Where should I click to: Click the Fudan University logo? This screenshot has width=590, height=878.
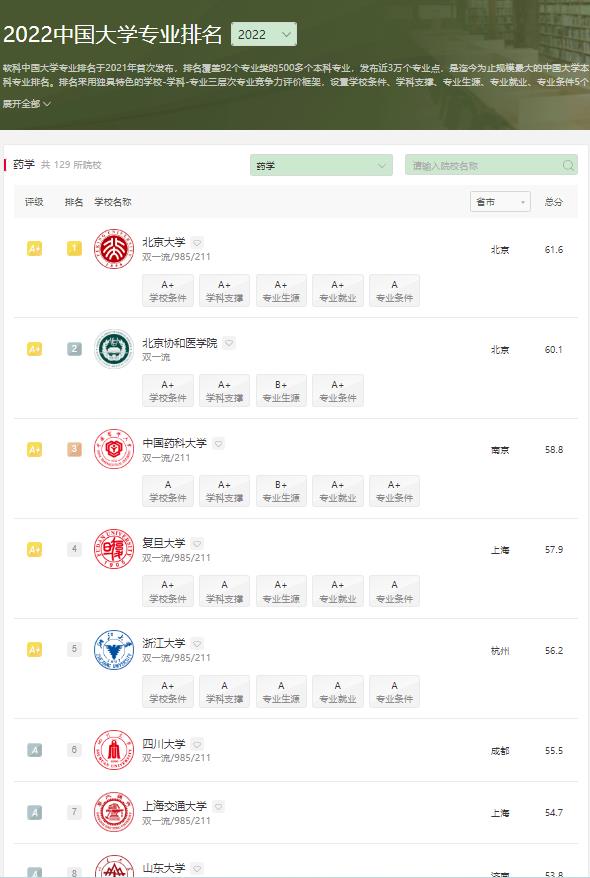pyautogui.click(x=114, y=549)
